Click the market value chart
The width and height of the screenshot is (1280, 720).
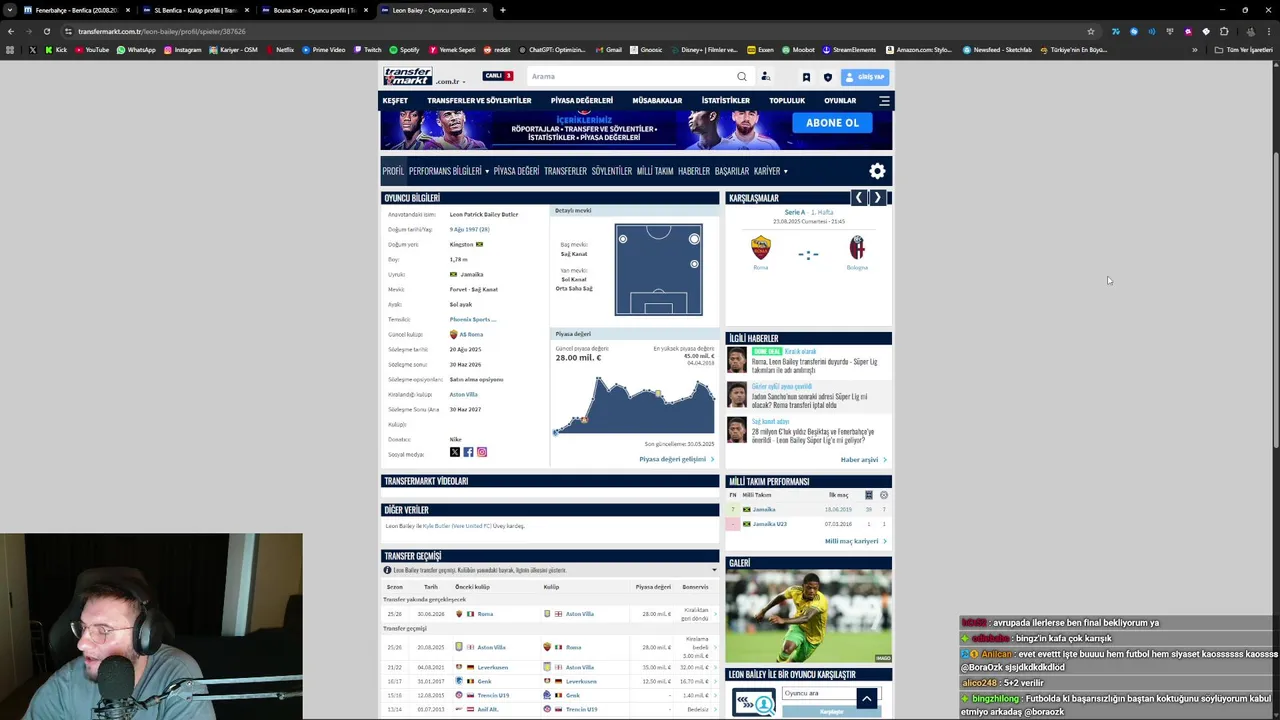634,403
